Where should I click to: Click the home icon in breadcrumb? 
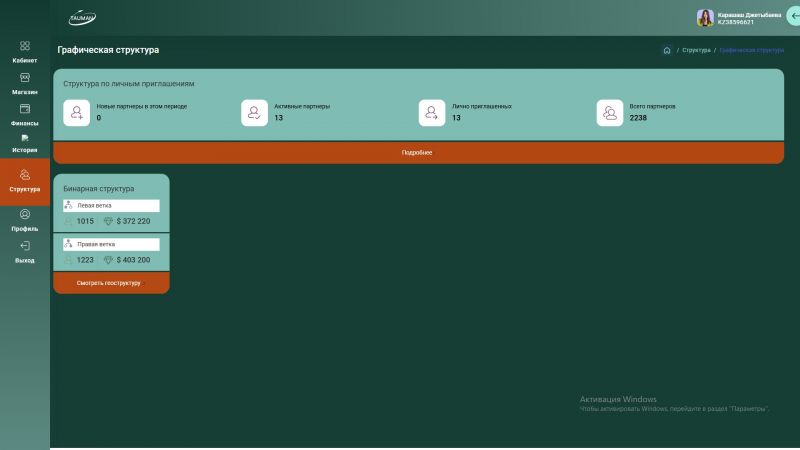667,50
